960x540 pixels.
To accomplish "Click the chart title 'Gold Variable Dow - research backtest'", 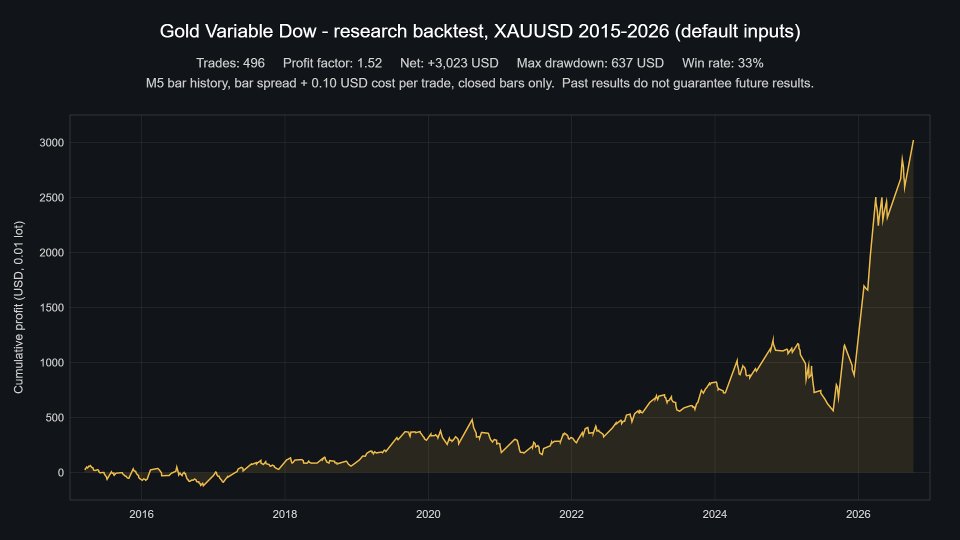I will point(480,31).
